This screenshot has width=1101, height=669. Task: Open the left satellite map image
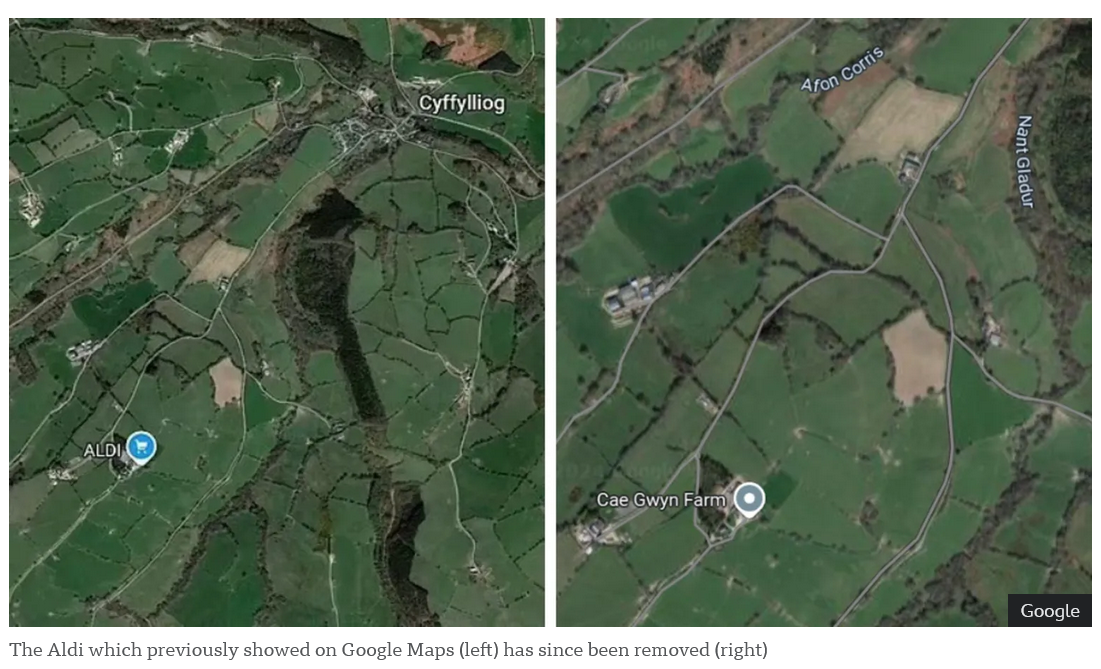point(277,322)
